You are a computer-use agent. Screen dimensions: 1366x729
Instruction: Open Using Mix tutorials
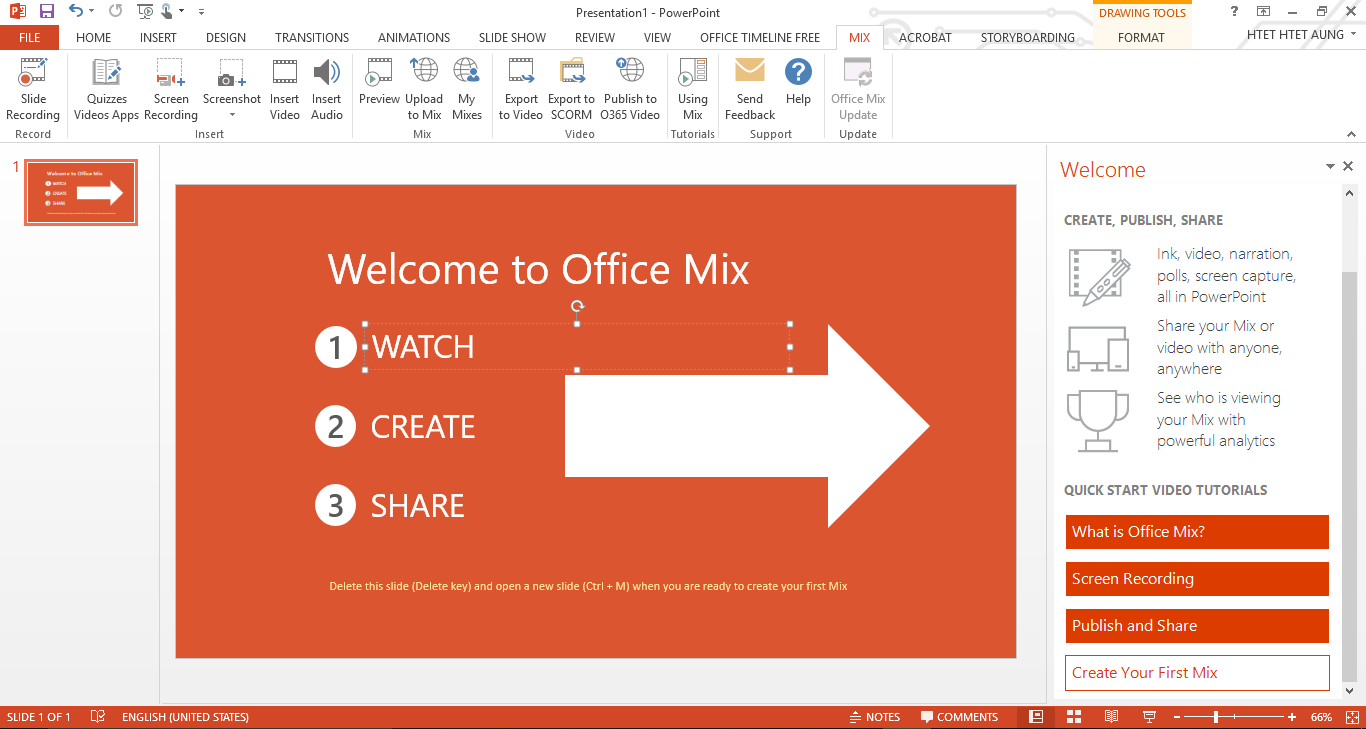[693, 89]
